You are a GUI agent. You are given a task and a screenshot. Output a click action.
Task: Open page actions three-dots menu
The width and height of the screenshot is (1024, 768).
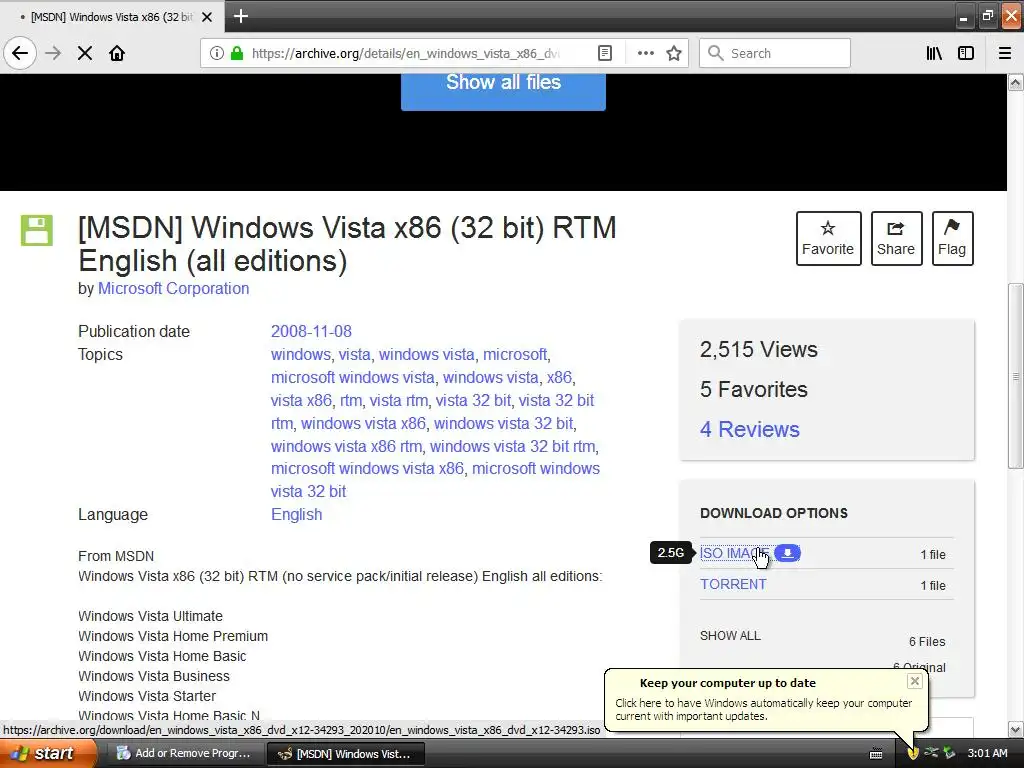645,53
